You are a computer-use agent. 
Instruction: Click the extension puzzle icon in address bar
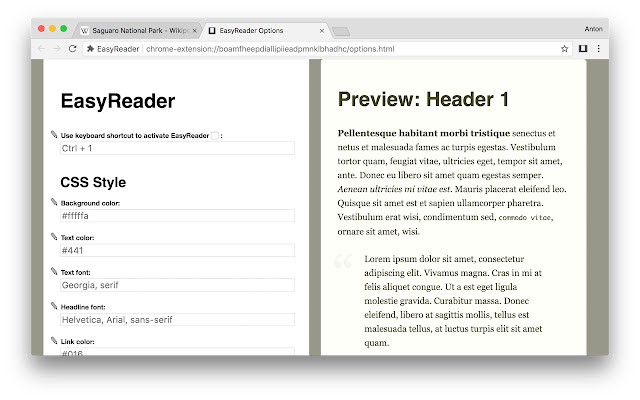pos(90,49)
